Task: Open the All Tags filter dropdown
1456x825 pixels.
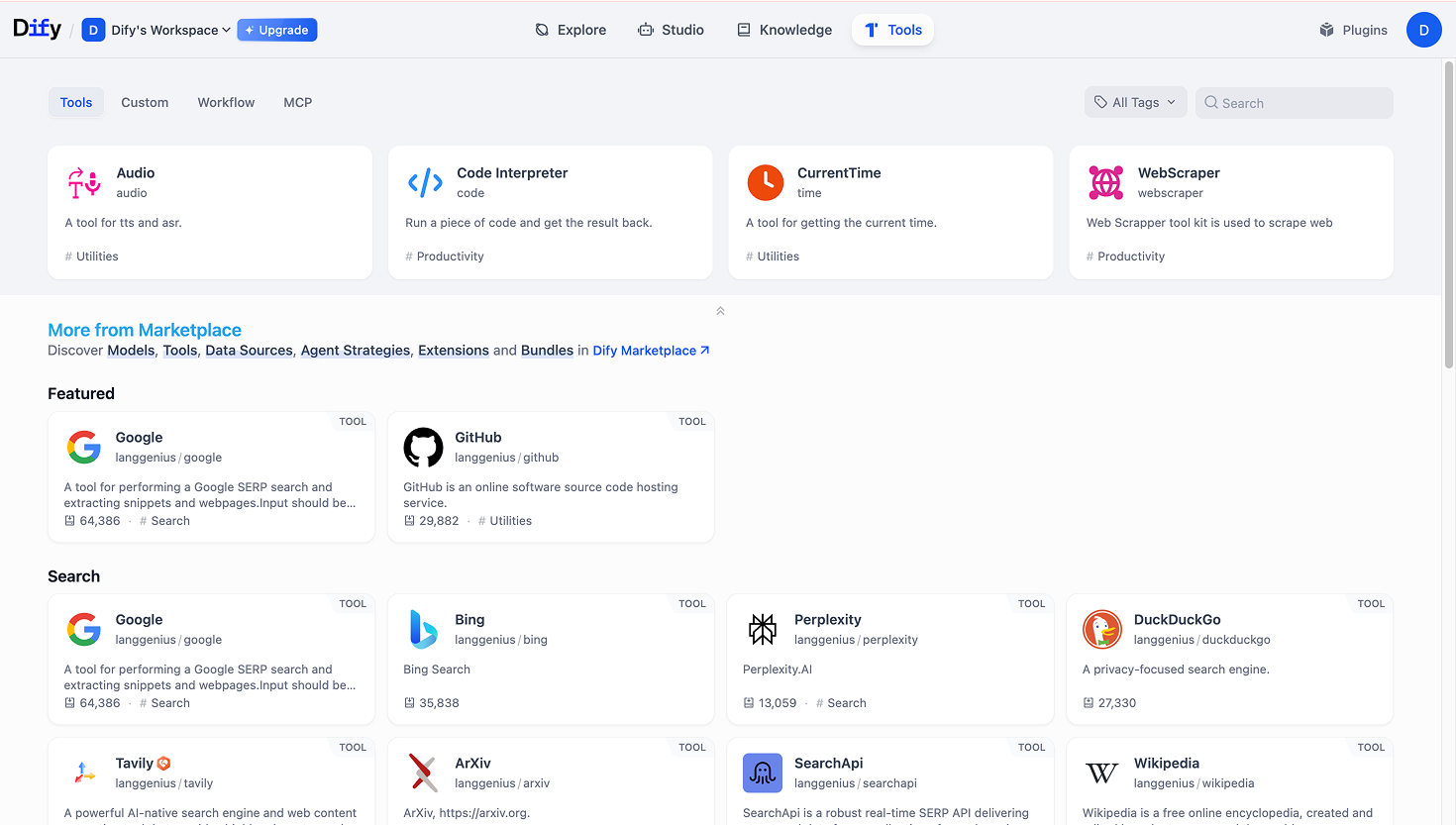Action: click(1135, 102)
